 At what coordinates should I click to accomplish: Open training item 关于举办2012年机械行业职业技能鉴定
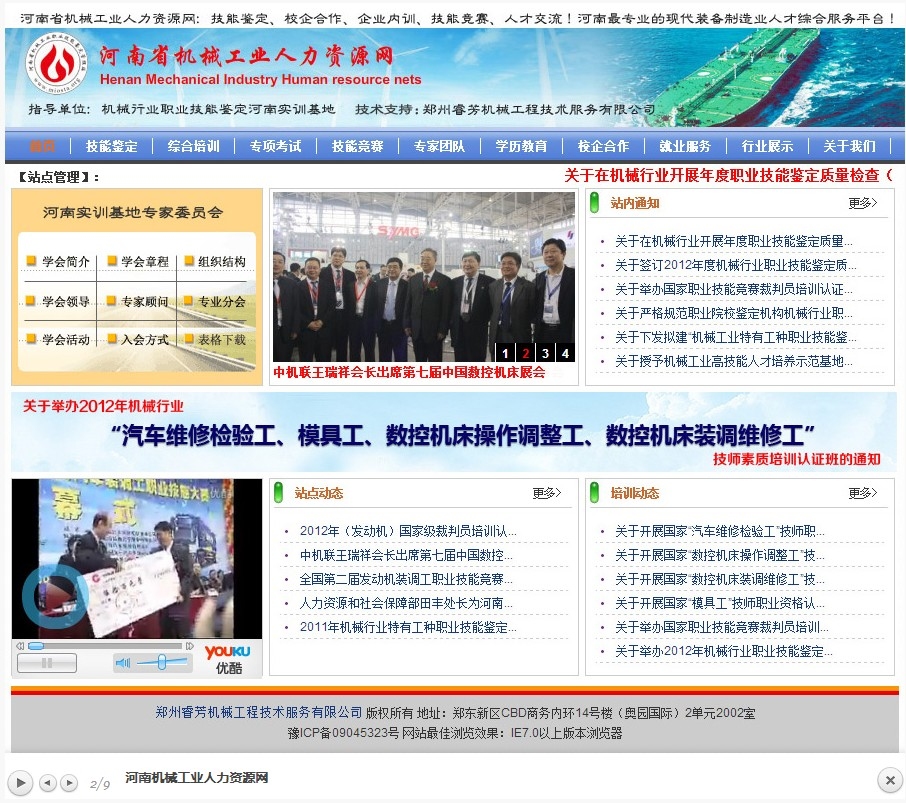coord(723,651)
